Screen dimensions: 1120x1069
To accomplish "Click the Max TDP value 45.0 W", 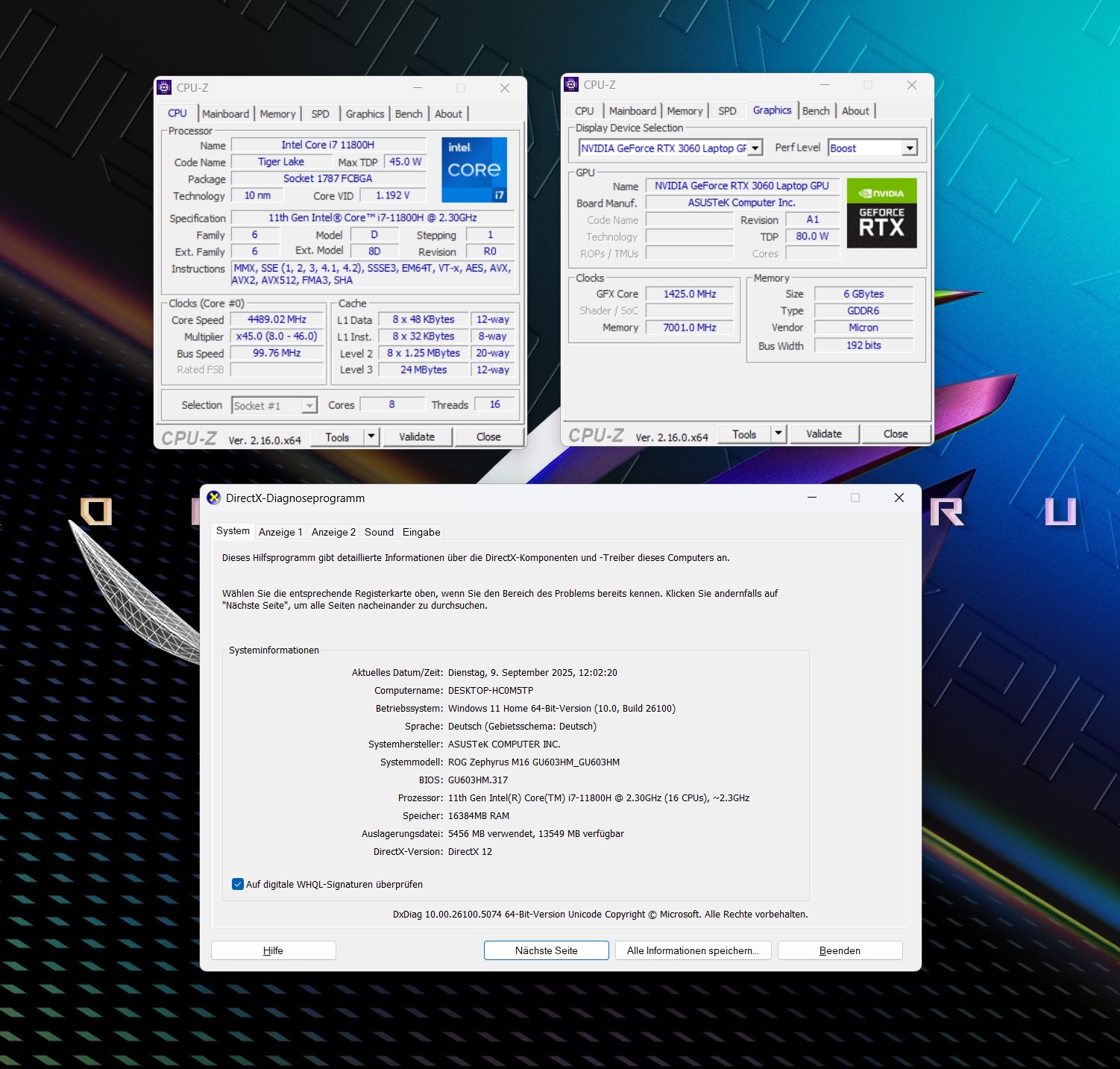I will (405, 162).
